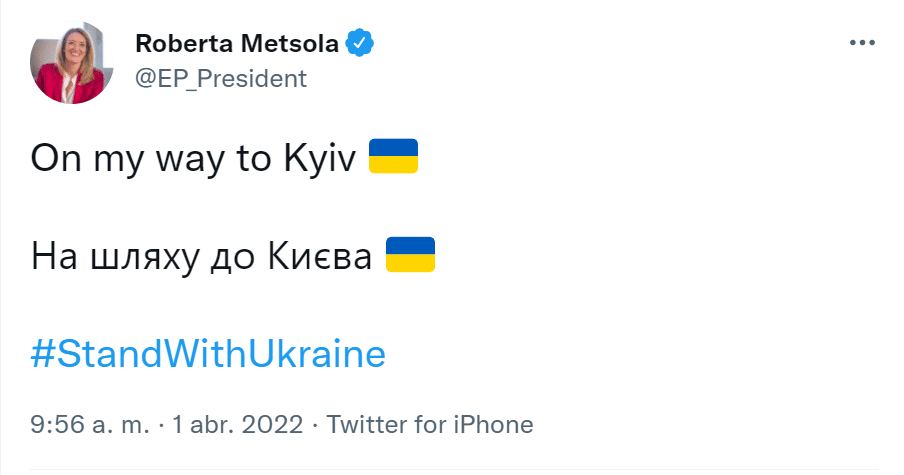Click the words 'On my way' in the tweet
Screen dimensions: 904x475
(130, 158)
